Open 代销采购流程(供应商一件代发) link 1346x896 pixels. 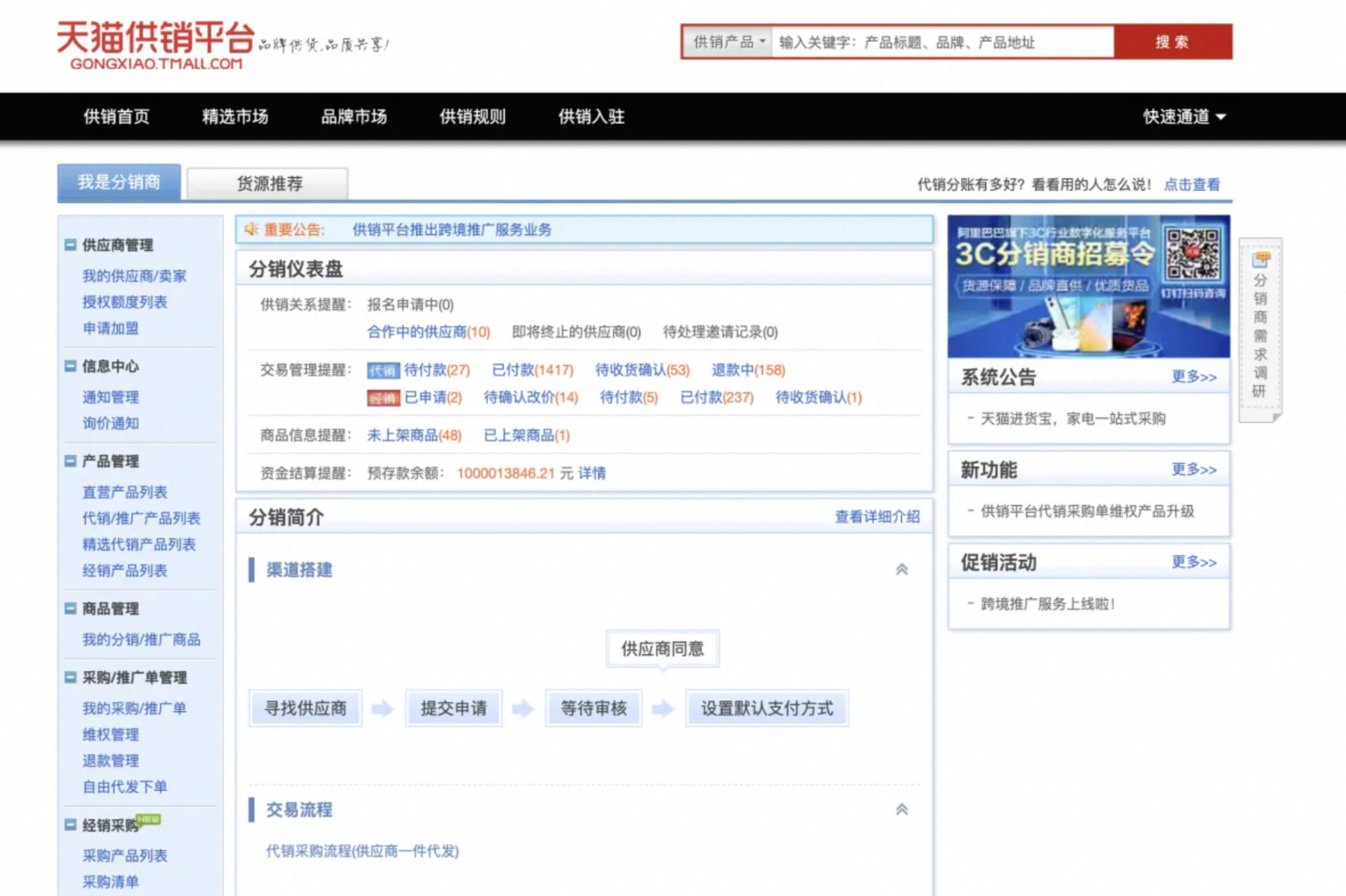click(363, 852)
